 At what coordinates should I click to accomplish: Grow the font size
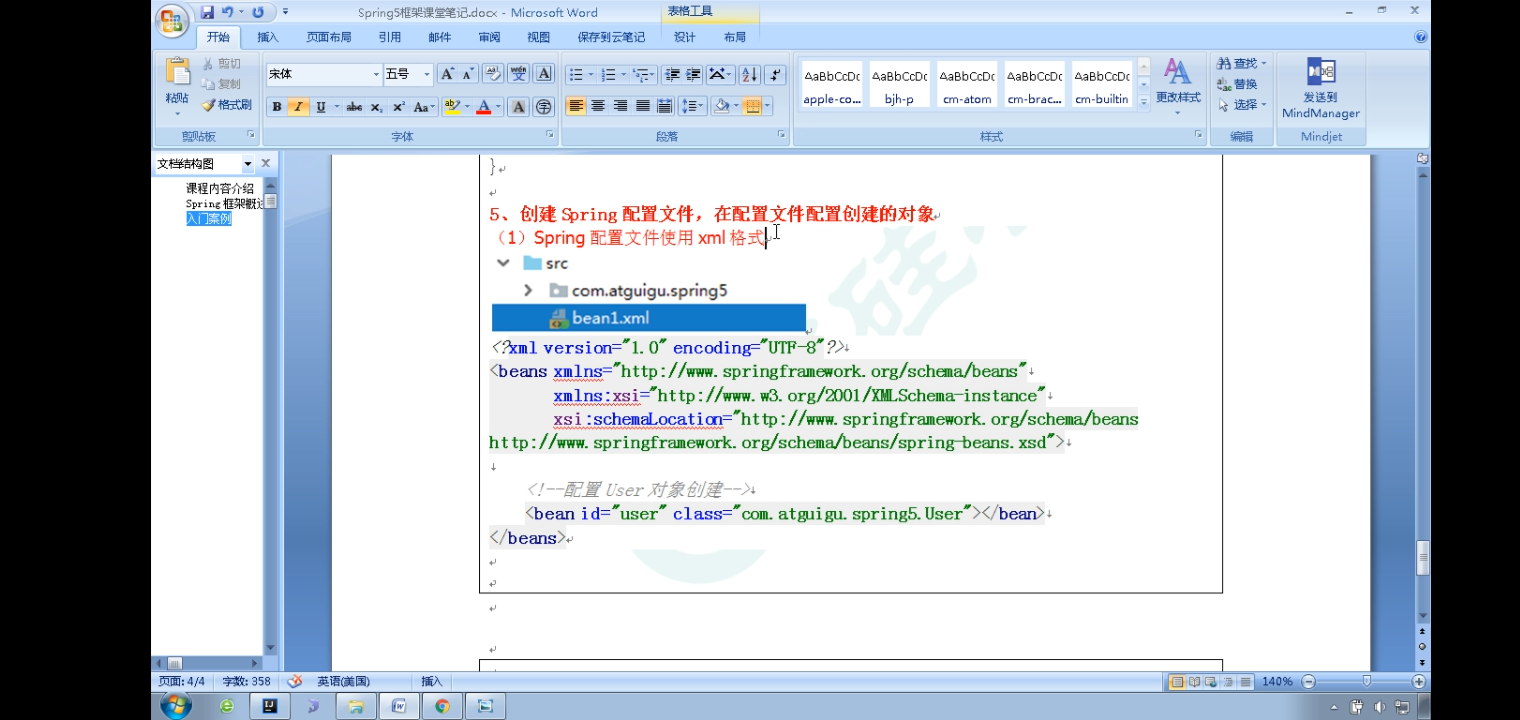pos(447,74)
